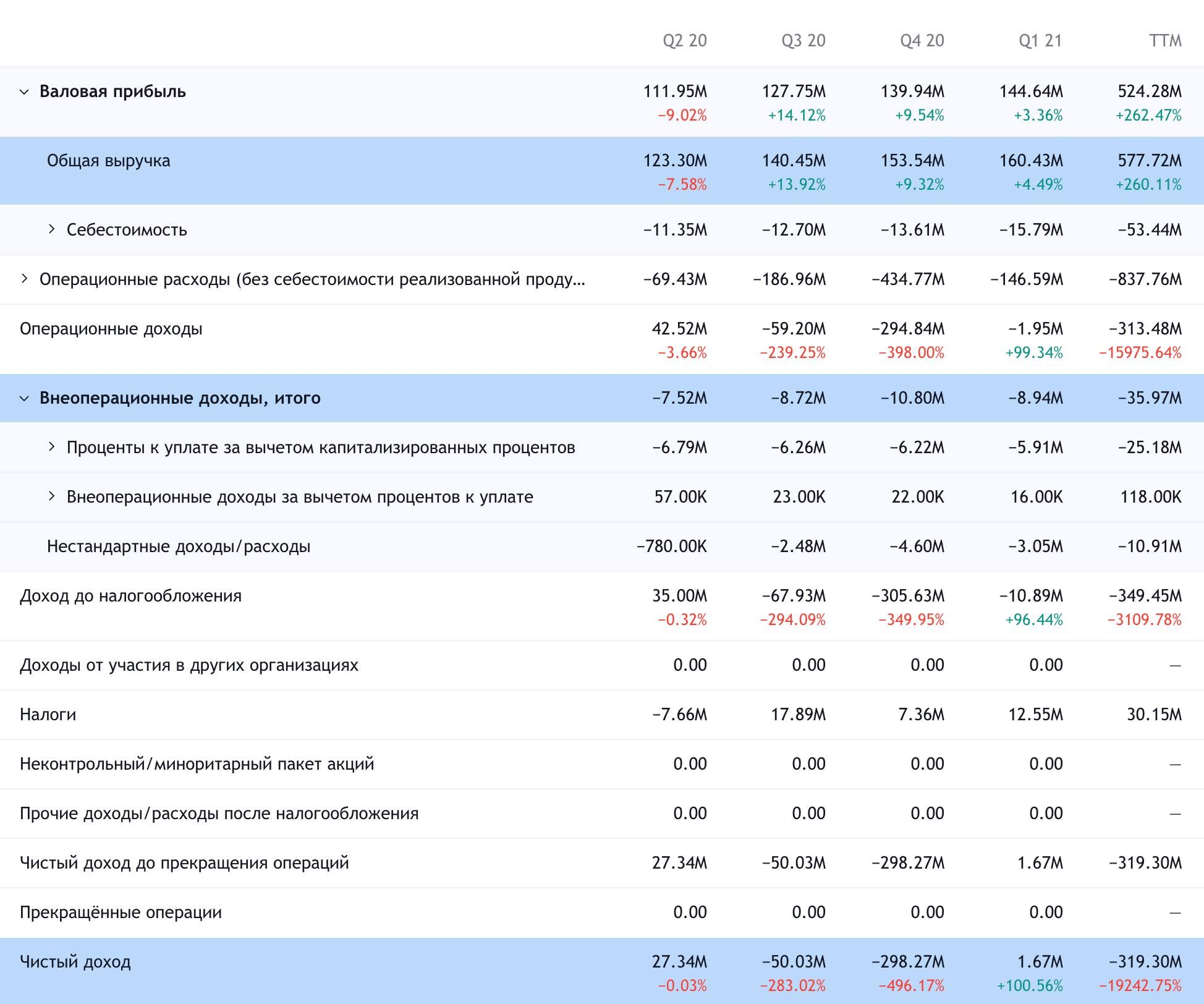Click net income Q1 21 change +100.56%
The width and height of the screenshot is (1204, 1004).
pos(1030,985)
